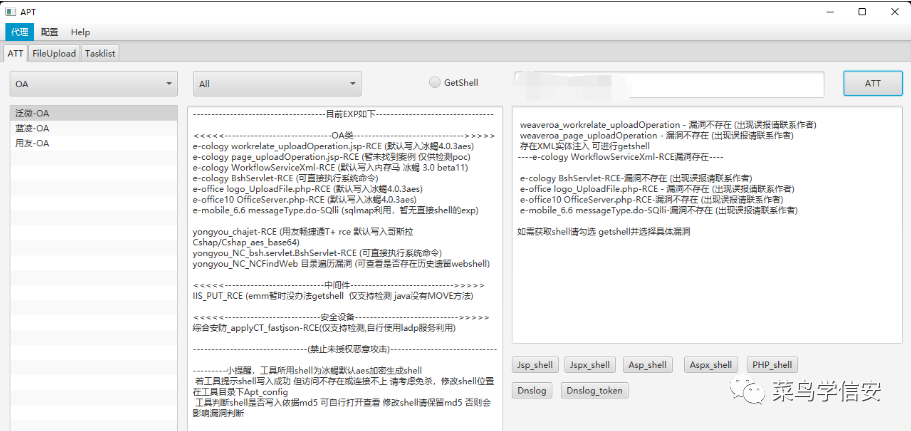This screenshot has width=911, height=431.
Task: Switch to the Tasklist tab
Action: click(x=102, y=53)
